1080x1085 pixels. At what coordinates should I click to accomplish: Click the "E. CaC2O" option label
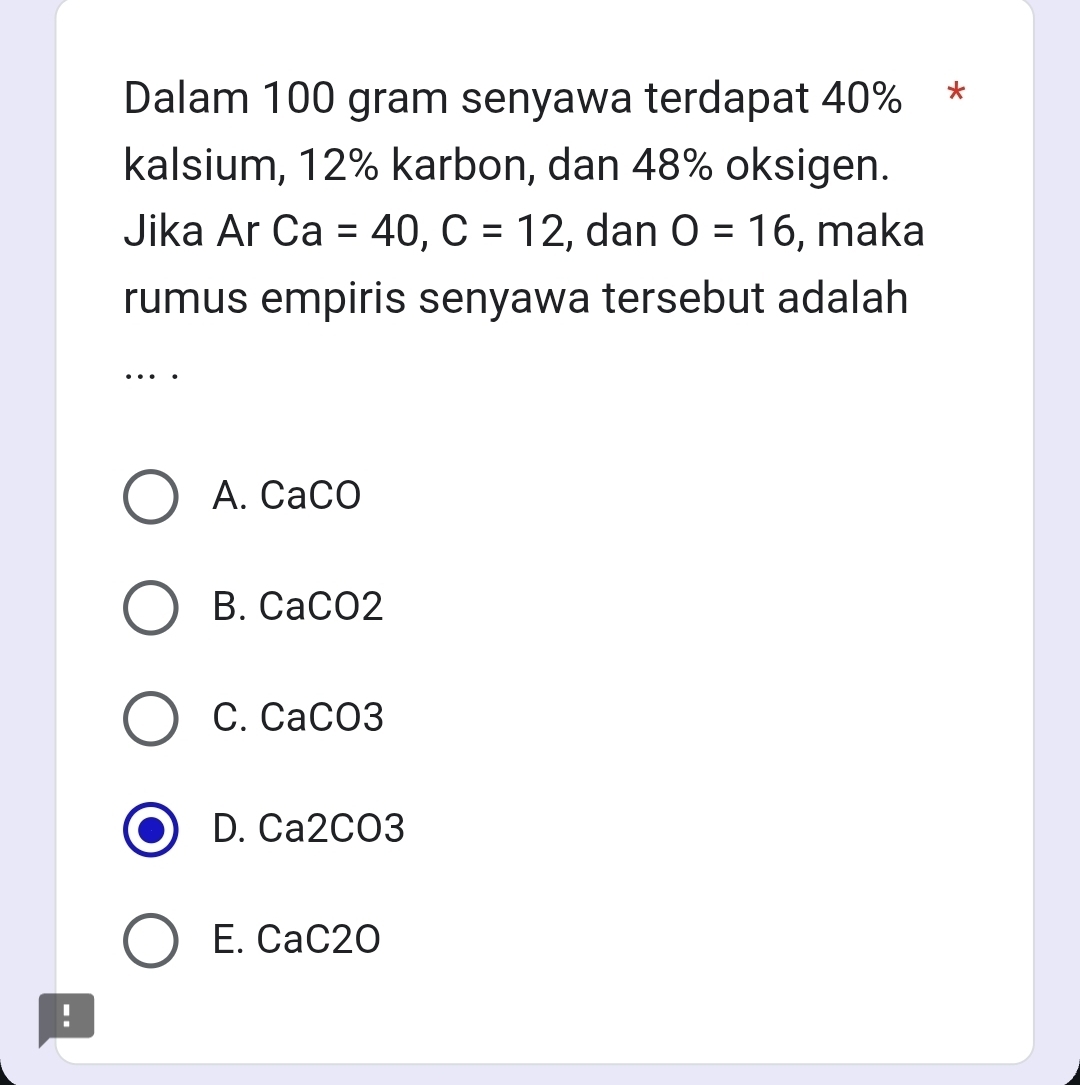tap(297, 940)
